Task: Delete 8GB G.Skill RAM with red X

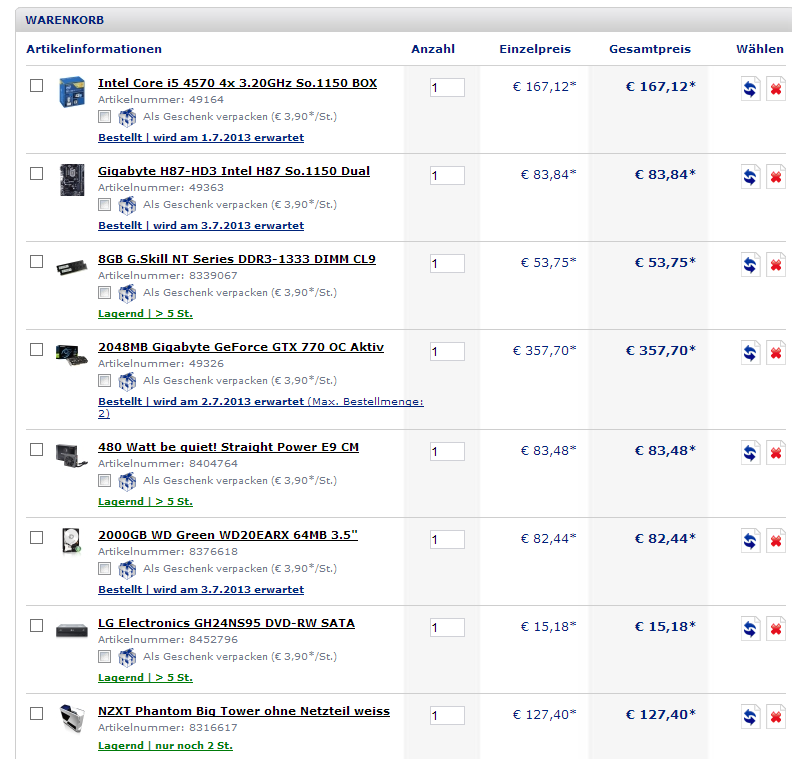Action: 776,265
